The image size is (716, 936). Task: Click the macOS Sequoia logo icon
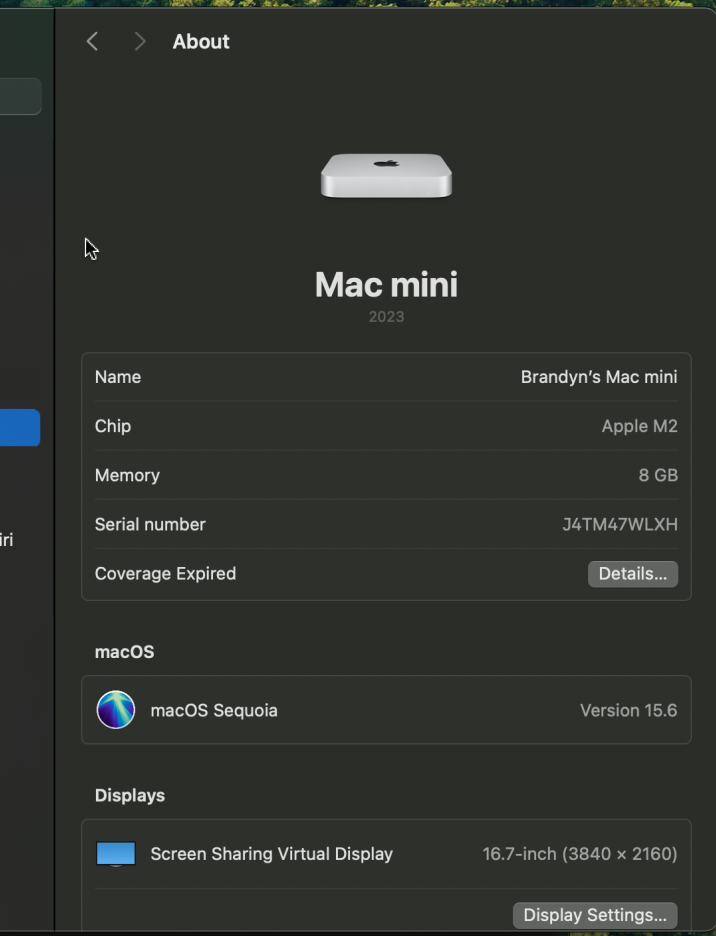(116, 710)
